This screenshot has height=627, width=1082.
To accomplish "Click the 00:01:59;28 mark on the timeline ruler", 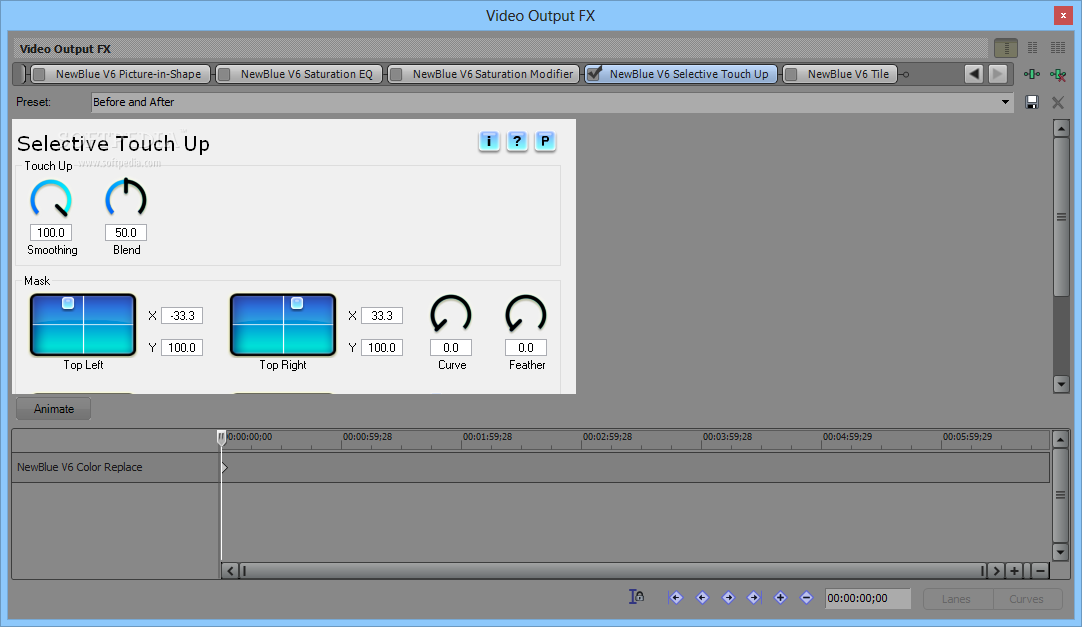I will point(487,437).
